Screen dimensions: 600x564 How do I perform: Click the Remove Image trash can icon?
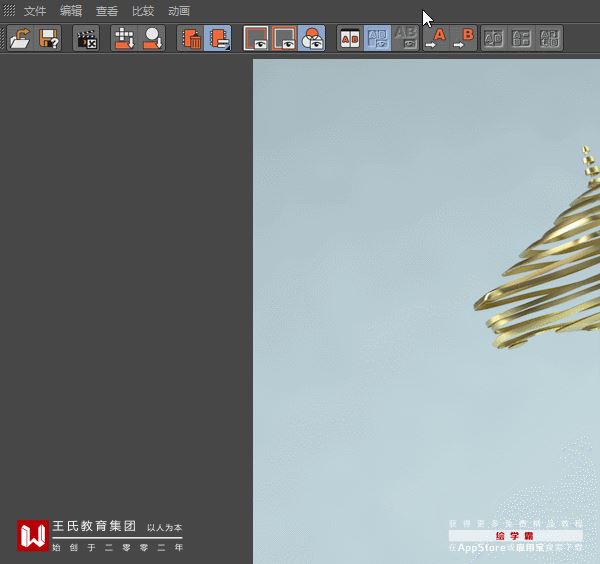(191, 38)
